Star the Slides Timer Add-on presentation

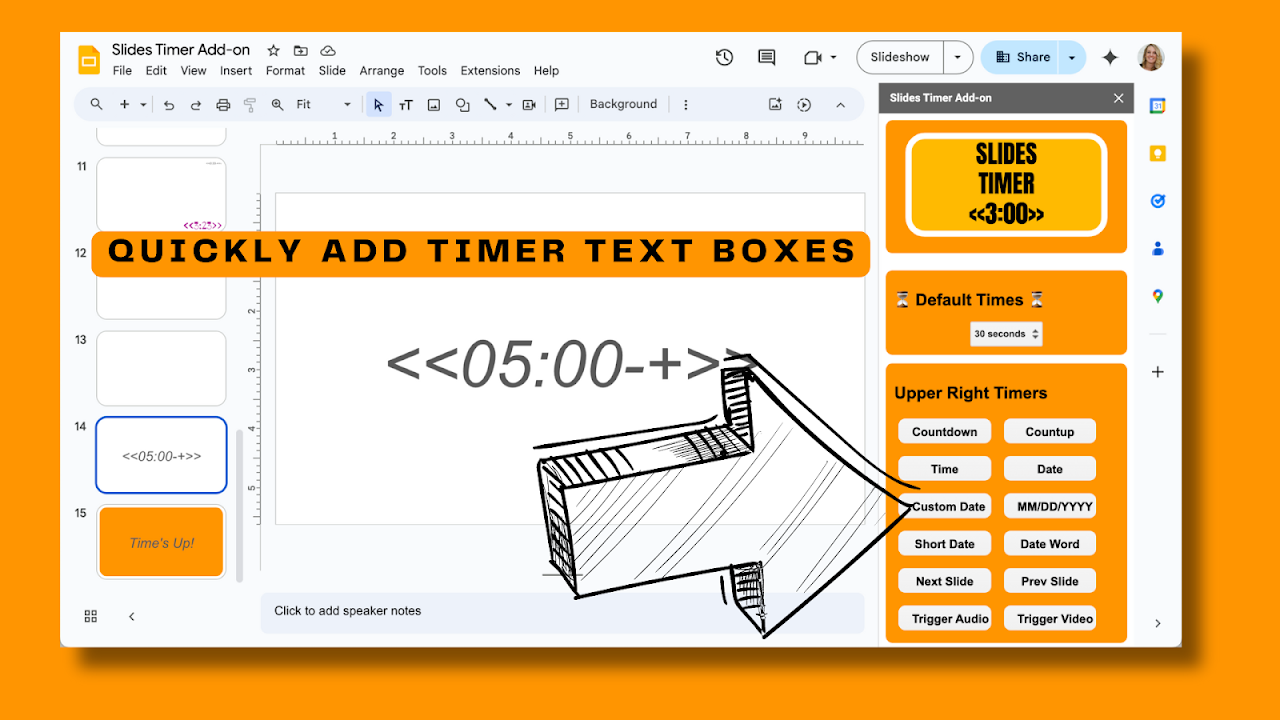tap(273, 51)
